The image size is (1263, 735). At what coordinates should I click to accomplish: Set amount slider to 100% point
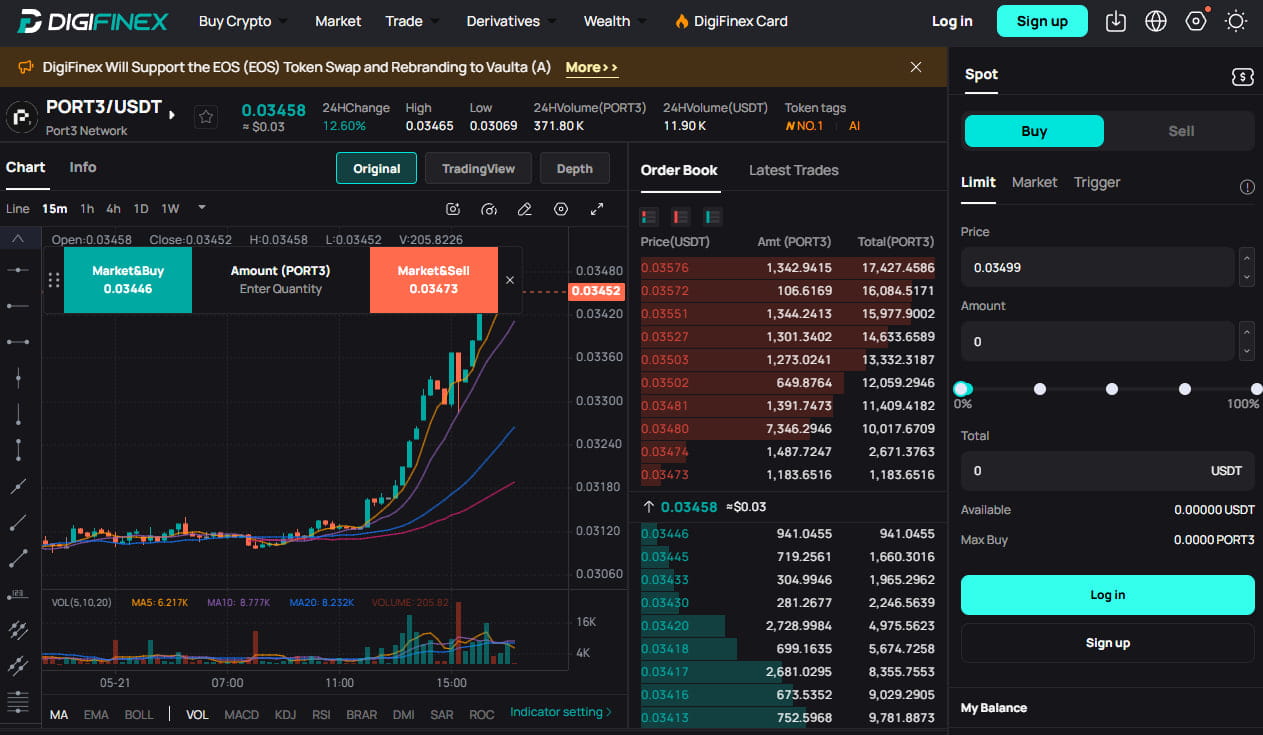click(x=1256, y=389)
